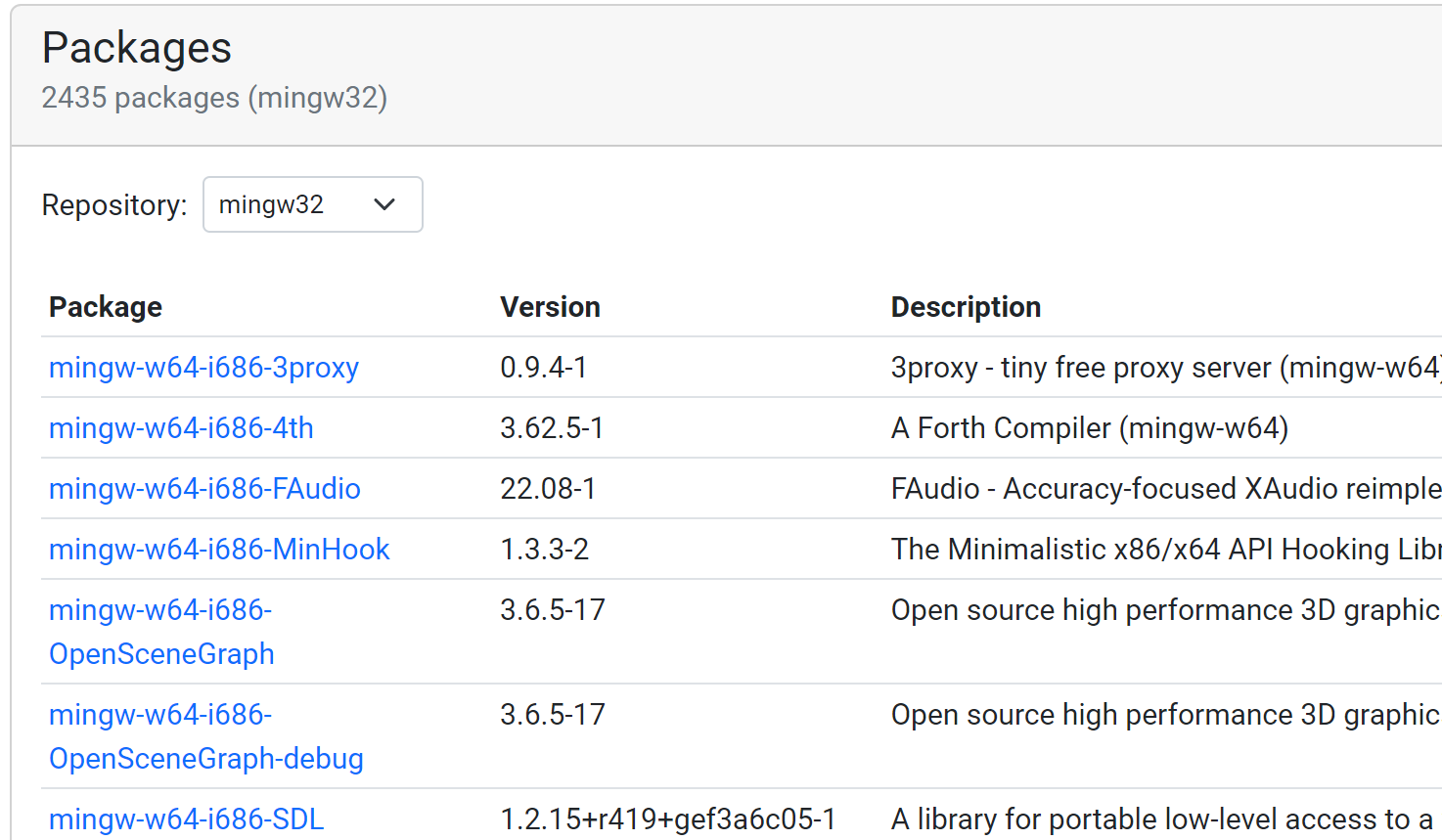
Task: Open the mingw-w64-i686-MinHook package link
Action: (219, 550)
